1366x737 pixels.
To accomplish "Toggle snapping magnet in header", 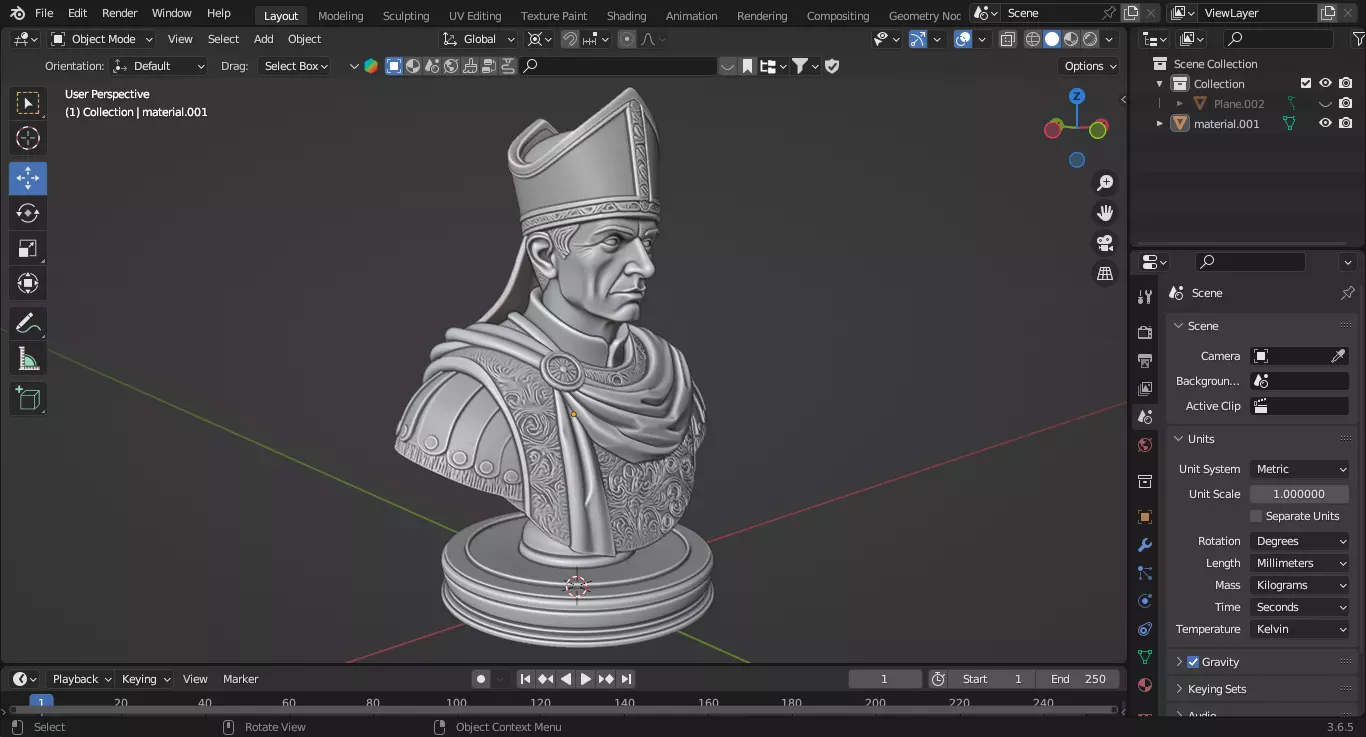I will 569,39.
